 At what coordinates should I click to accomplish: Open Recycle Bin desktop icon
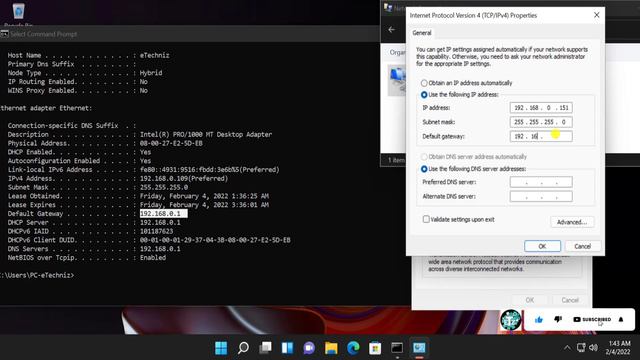pos(18,13)
